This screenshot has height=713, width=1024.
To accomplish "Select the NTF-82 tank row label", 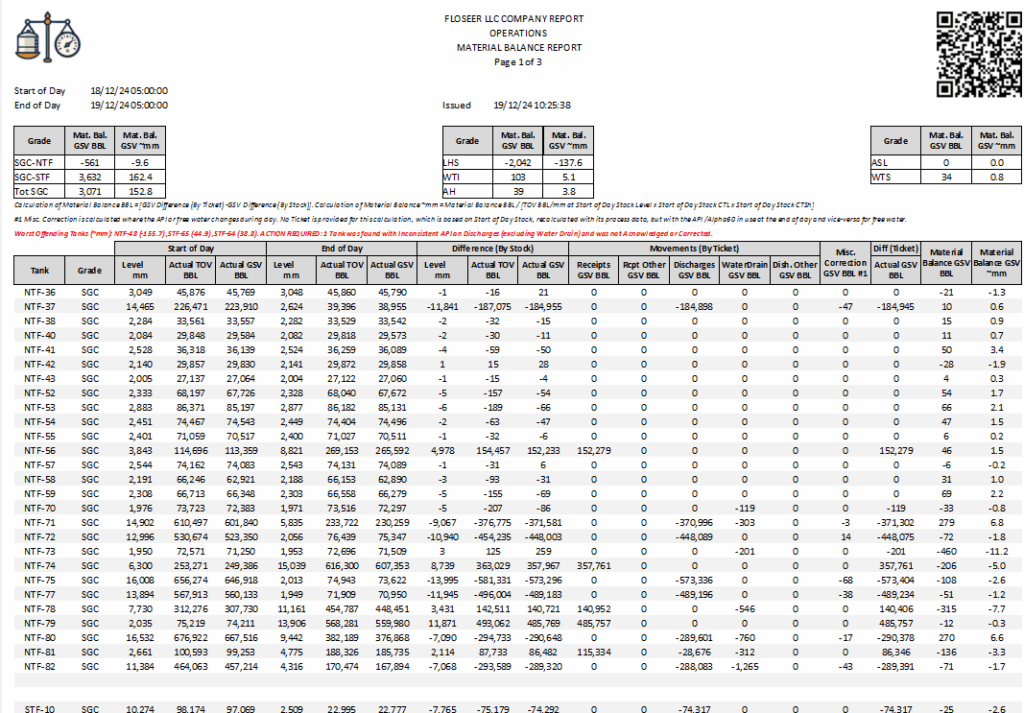I will coord(39,664).
